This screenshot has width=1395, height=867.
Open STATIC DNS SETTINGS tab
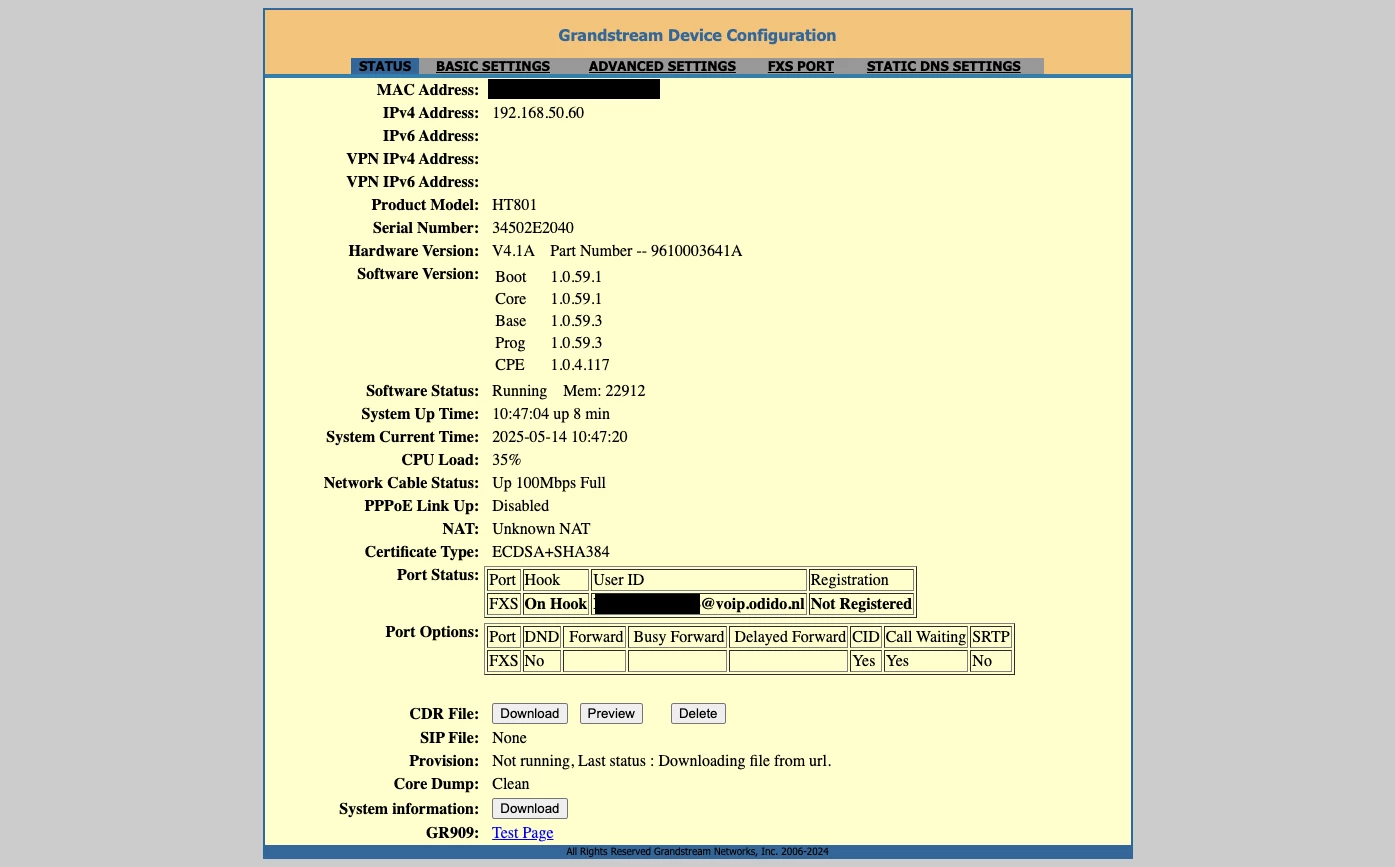pyautogui.click(x=944, y=66)
